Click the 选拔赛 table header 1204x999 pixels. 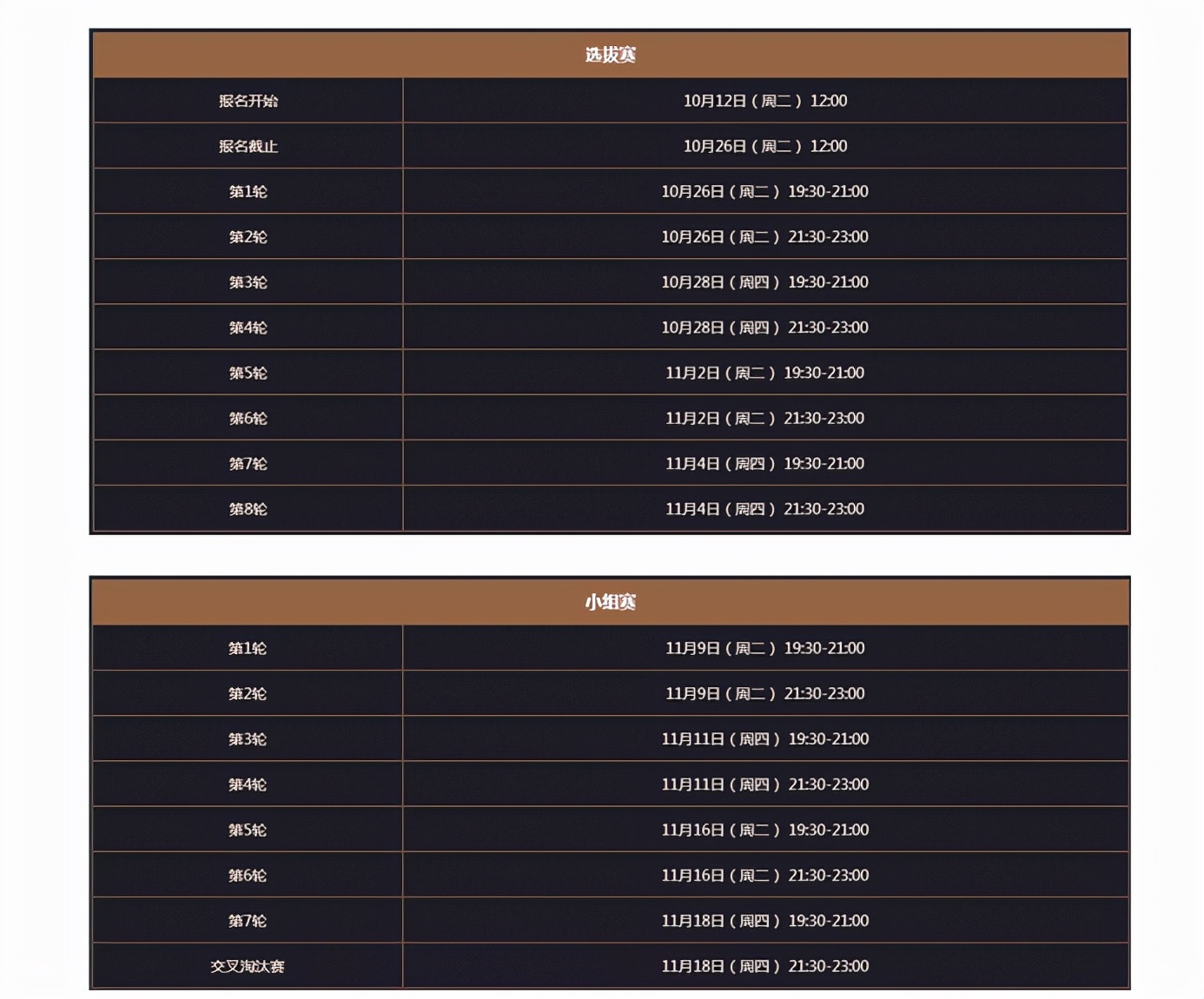(x=610, y=55)
